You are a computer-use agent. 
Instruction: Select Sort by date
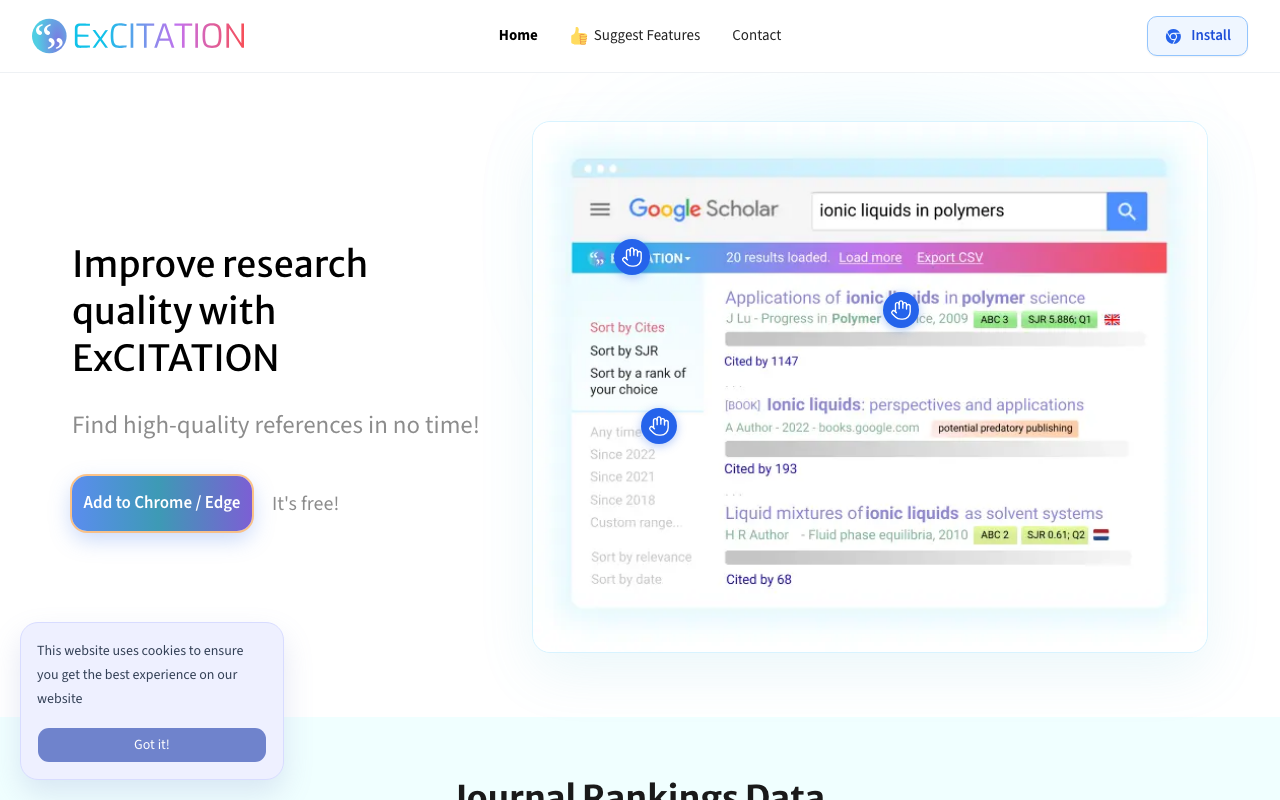[x=626, y=580]
